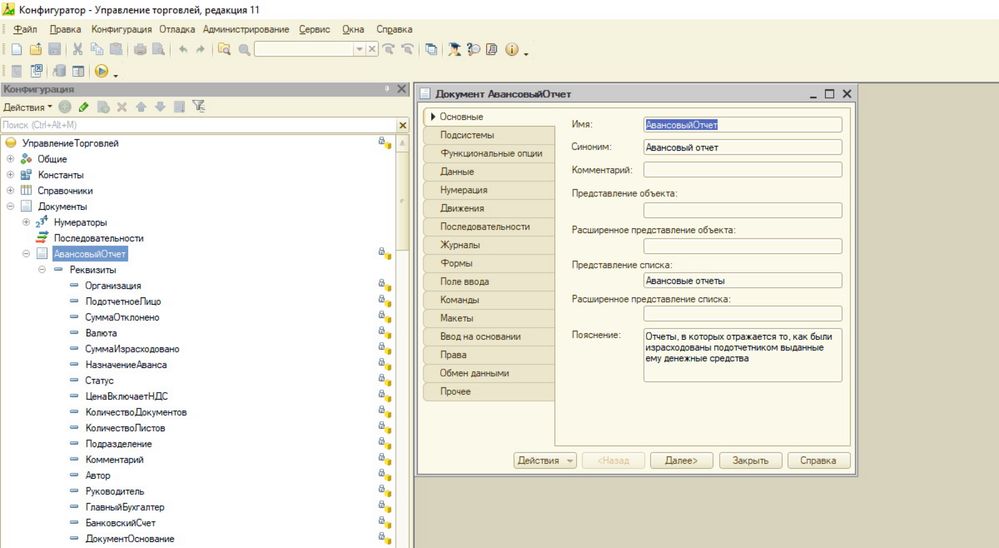Click the Поиск (Ctrl+Alt+M) search field
The height and width of the screenshot is (548, 999).
point(198,125)
